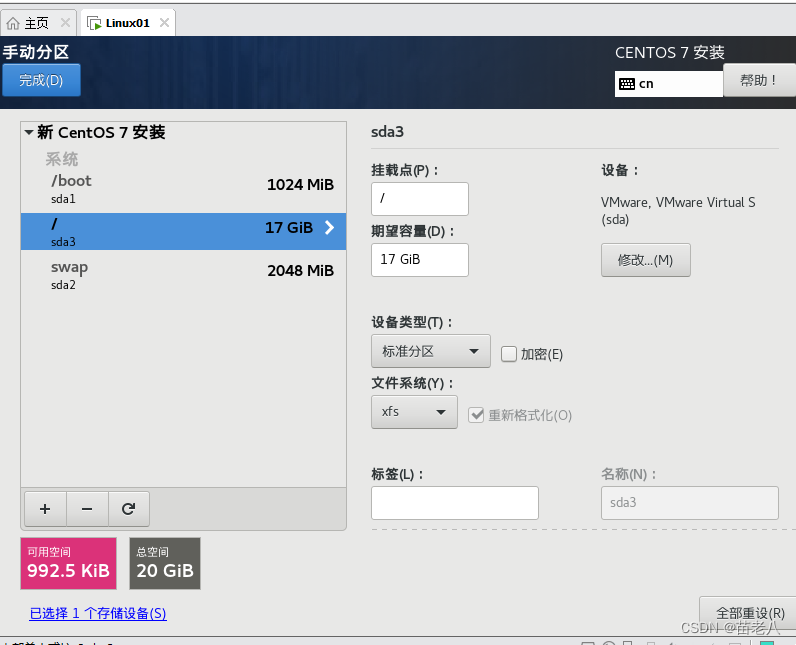Click the add mount point plus button

45,508
